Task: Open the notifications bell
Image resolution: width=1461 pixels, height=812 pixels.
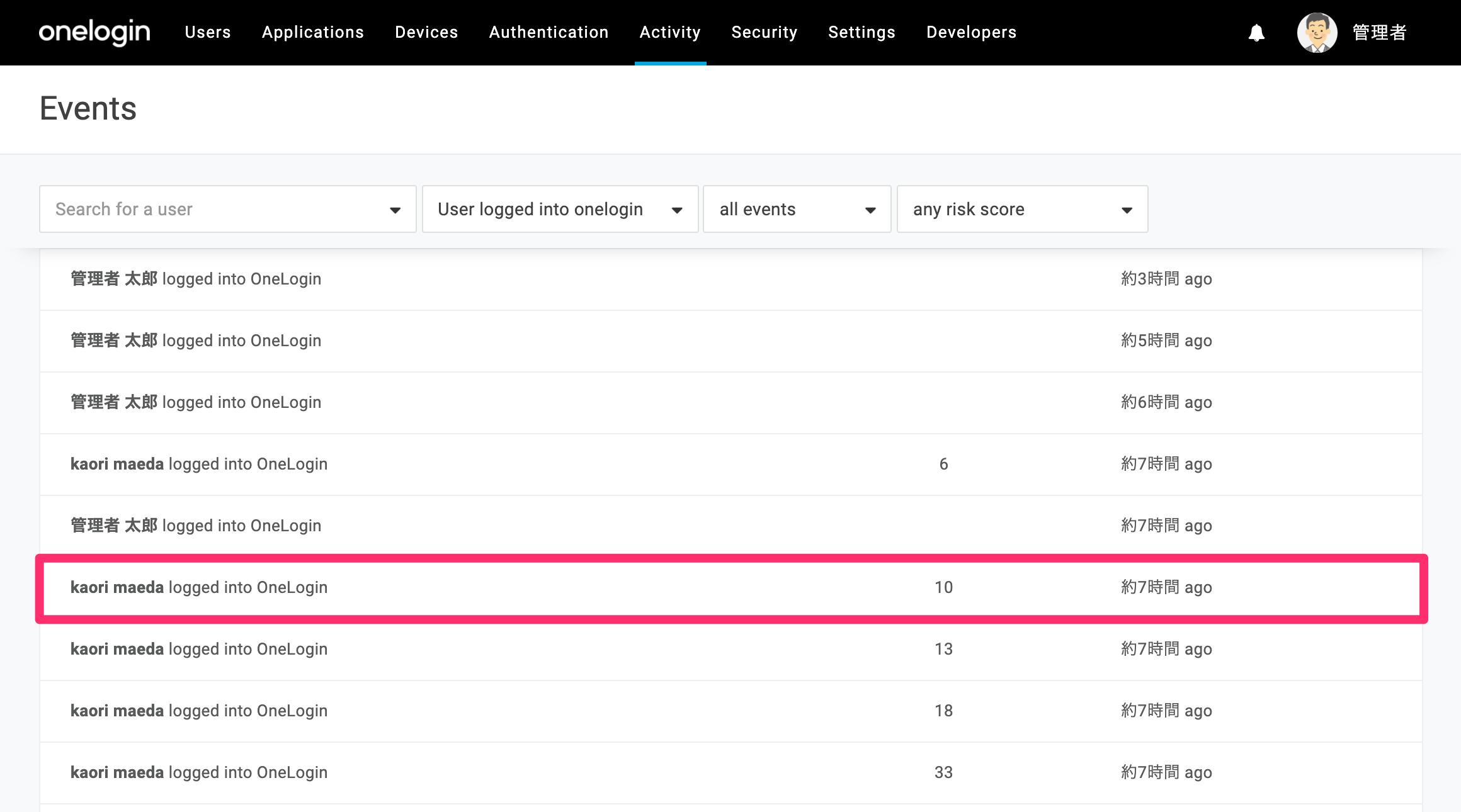Action: (1256, 33)
